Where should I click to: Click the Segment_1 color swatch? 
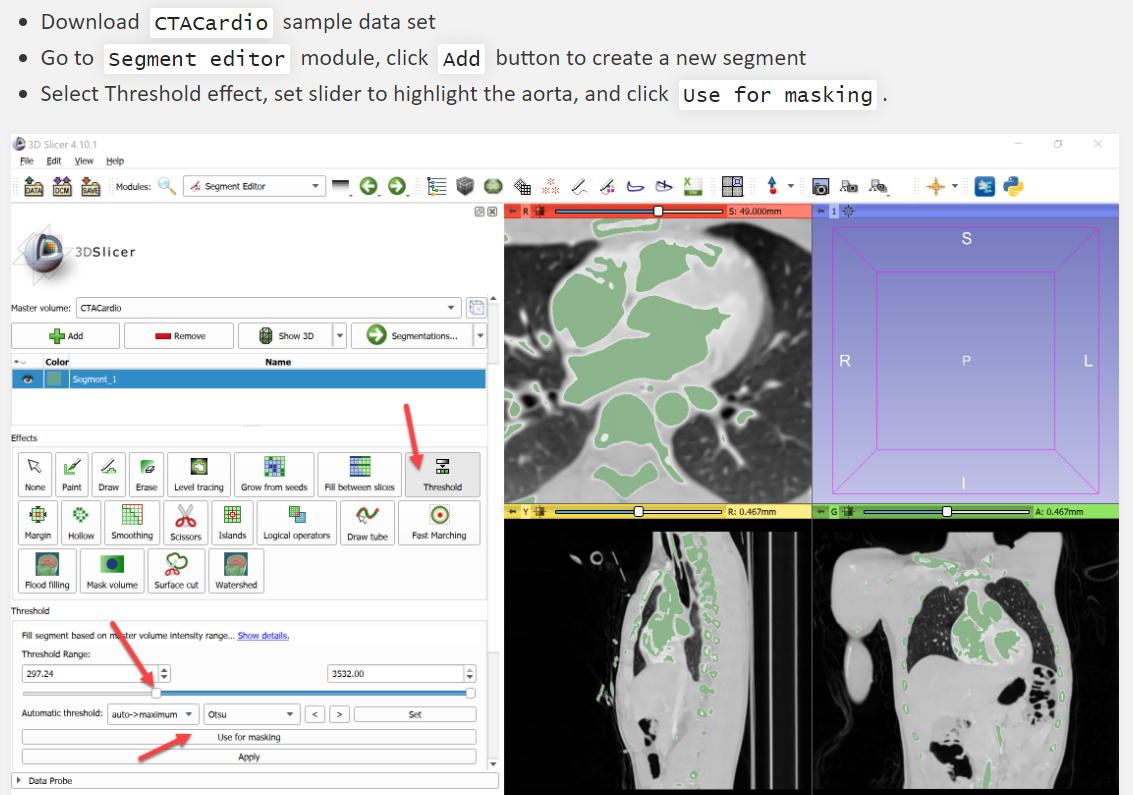coord(54,379)
